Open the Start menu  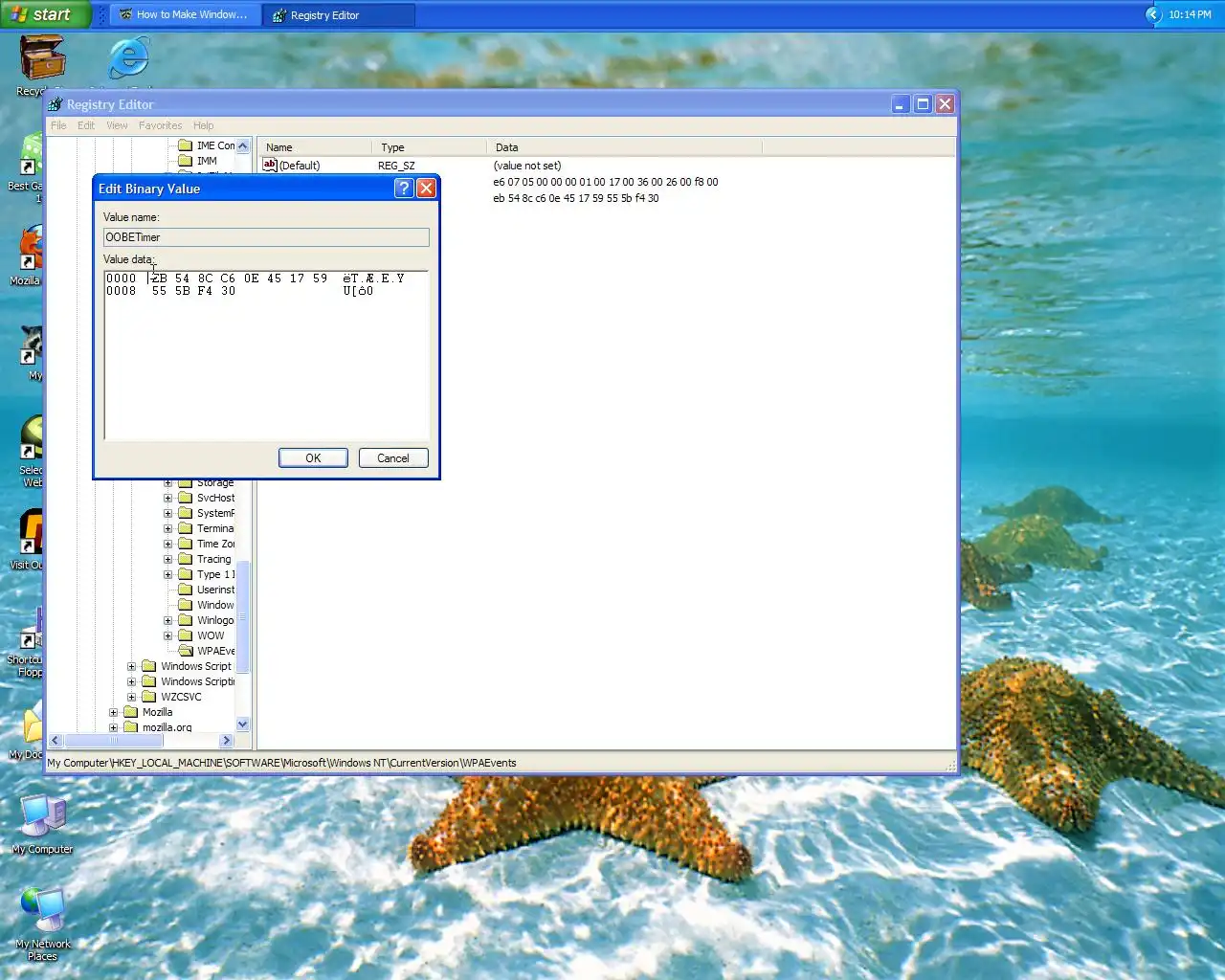(45, 14)
